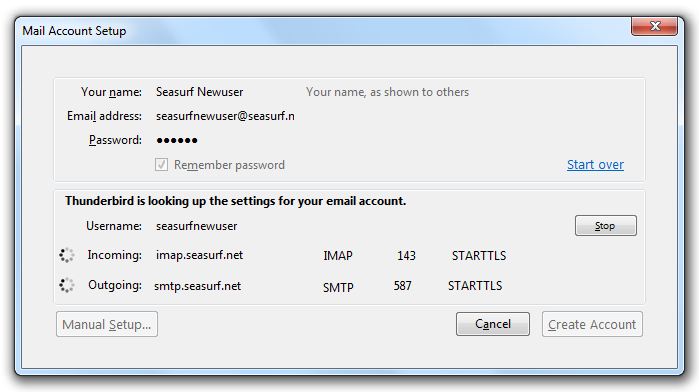Select the smtp.seasurf.net outgoing server text
Viewport: 699px width, 392px height.
[x=197, y=286]
